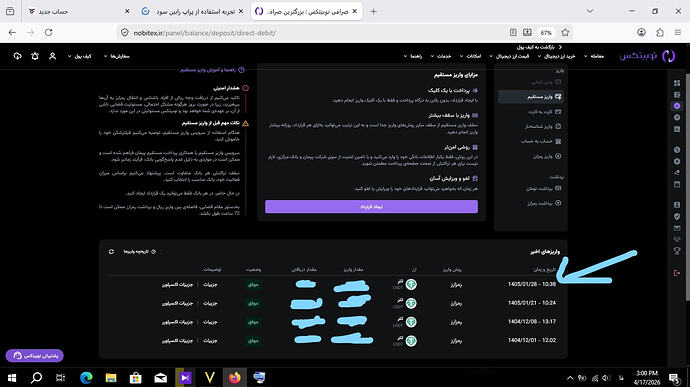The width and height of the screenshot is (690, 387).
Task: Open File Explorer from taskbar
Action: (x=111, y=377)
